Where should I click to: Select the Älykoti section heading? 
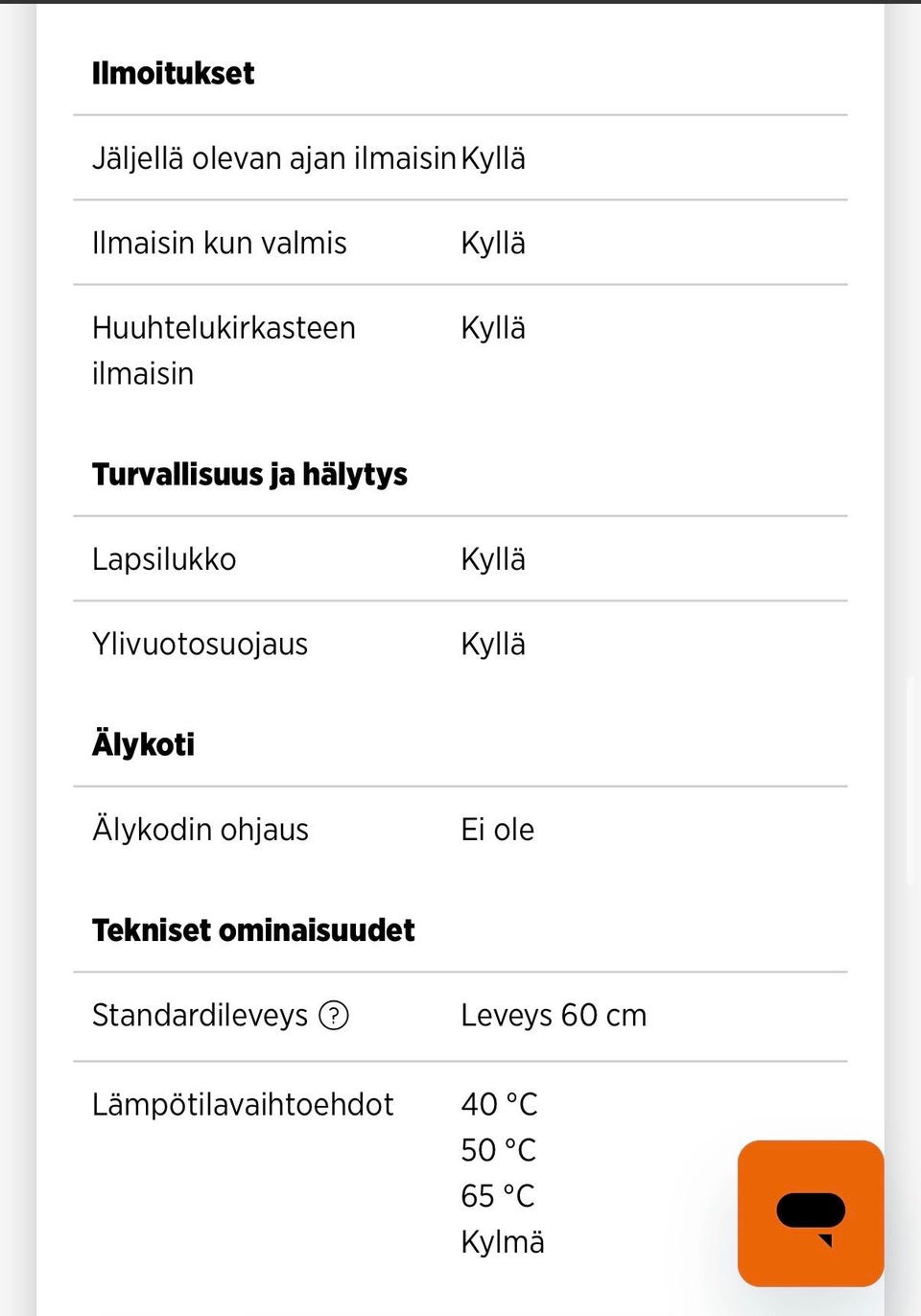coord(142,743)
